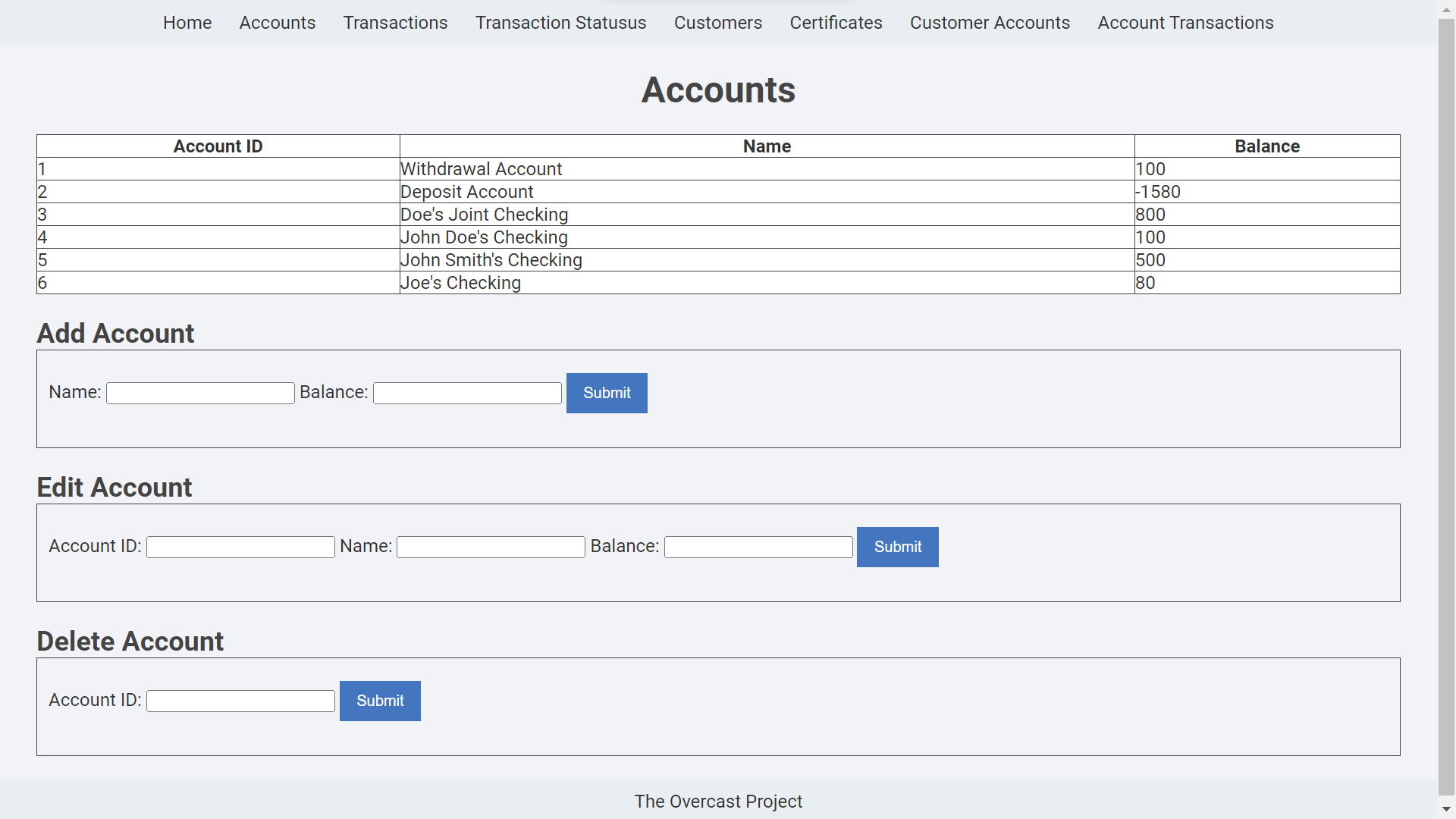
Task: Click the Accounts nav link
Action: coord(277,23)
